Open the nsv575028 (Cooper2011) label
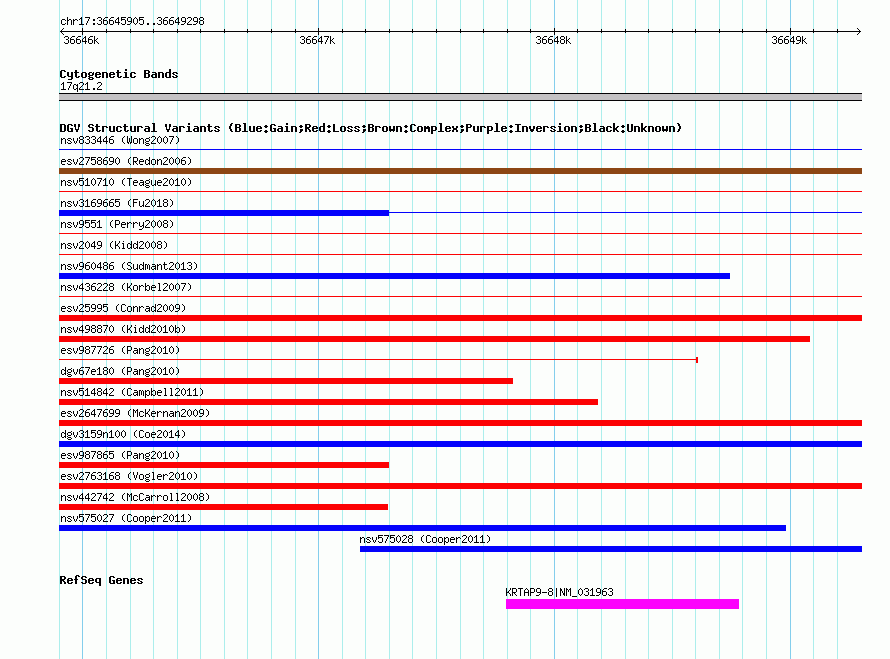Screen dimensions: 890x659 (x=425, y=539)
